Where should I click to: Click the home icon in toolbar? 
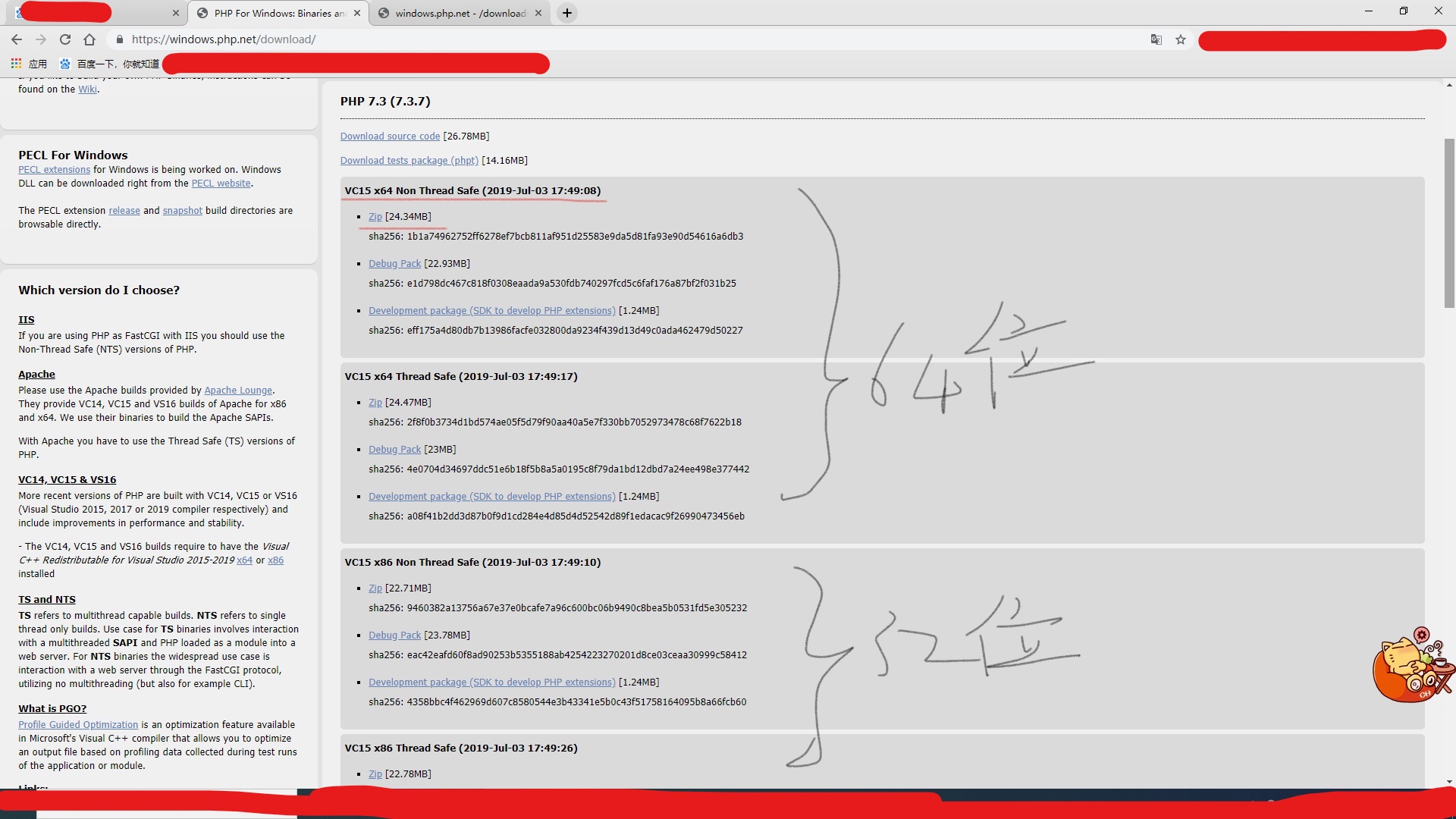(89, 39)
